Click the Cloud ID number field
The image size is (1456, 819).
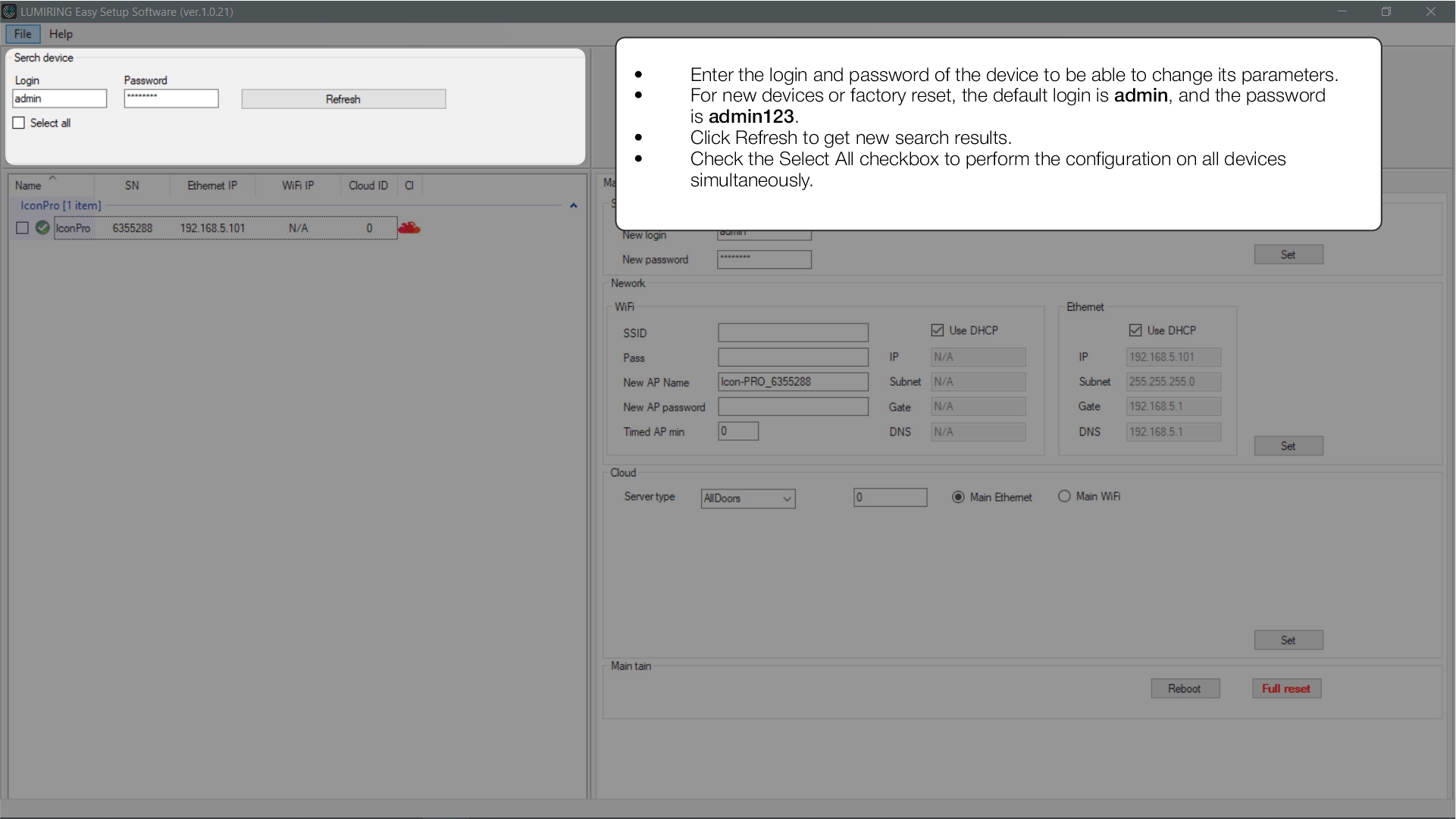click(x=890, y=498)
